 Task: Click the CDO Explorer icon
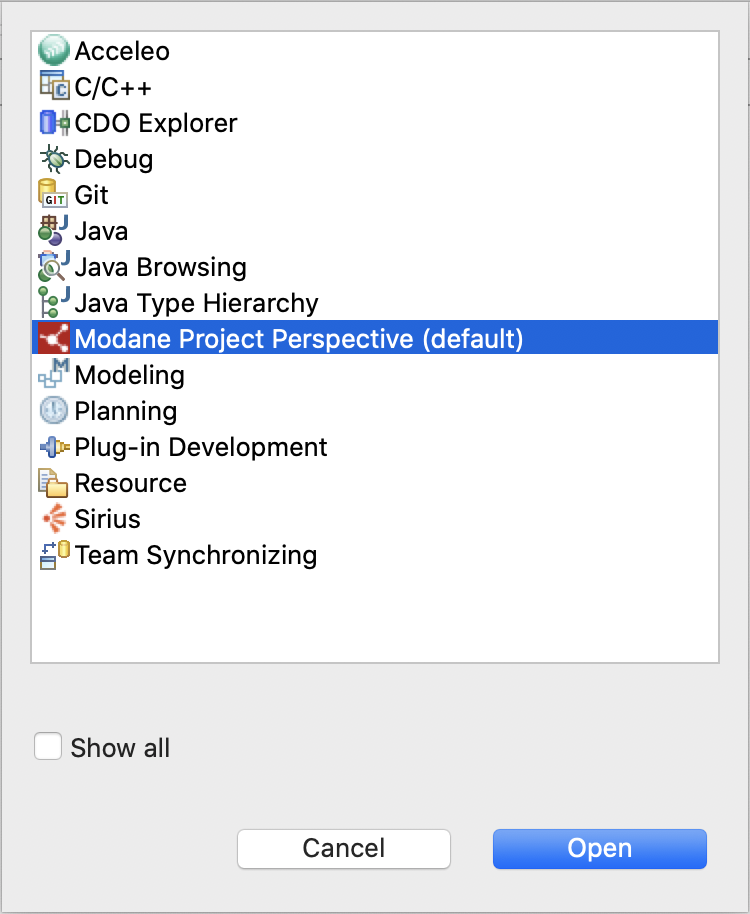pyautogui.click(x=54, y=122)
